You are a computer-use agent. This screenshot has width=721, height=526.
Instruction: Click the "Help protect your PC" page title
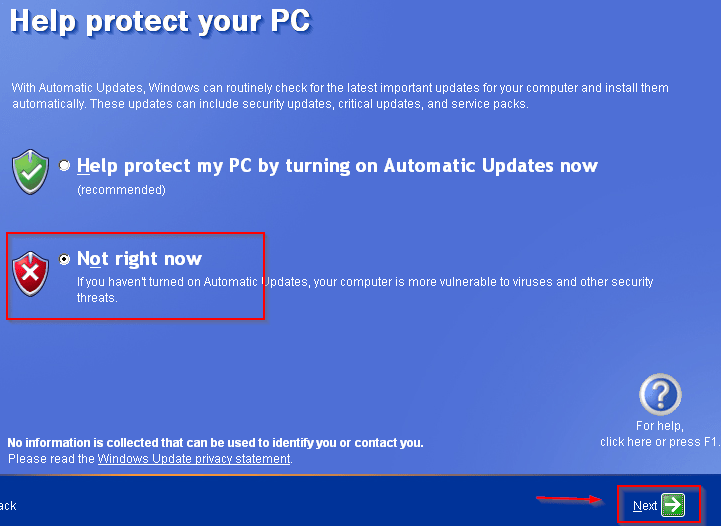(160, 21)
